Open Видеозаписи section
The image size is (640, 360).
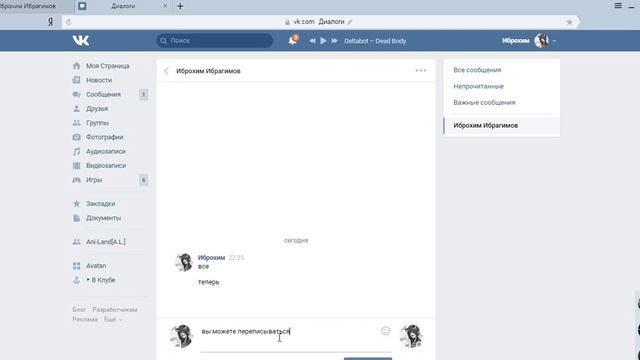click(106, 166)
